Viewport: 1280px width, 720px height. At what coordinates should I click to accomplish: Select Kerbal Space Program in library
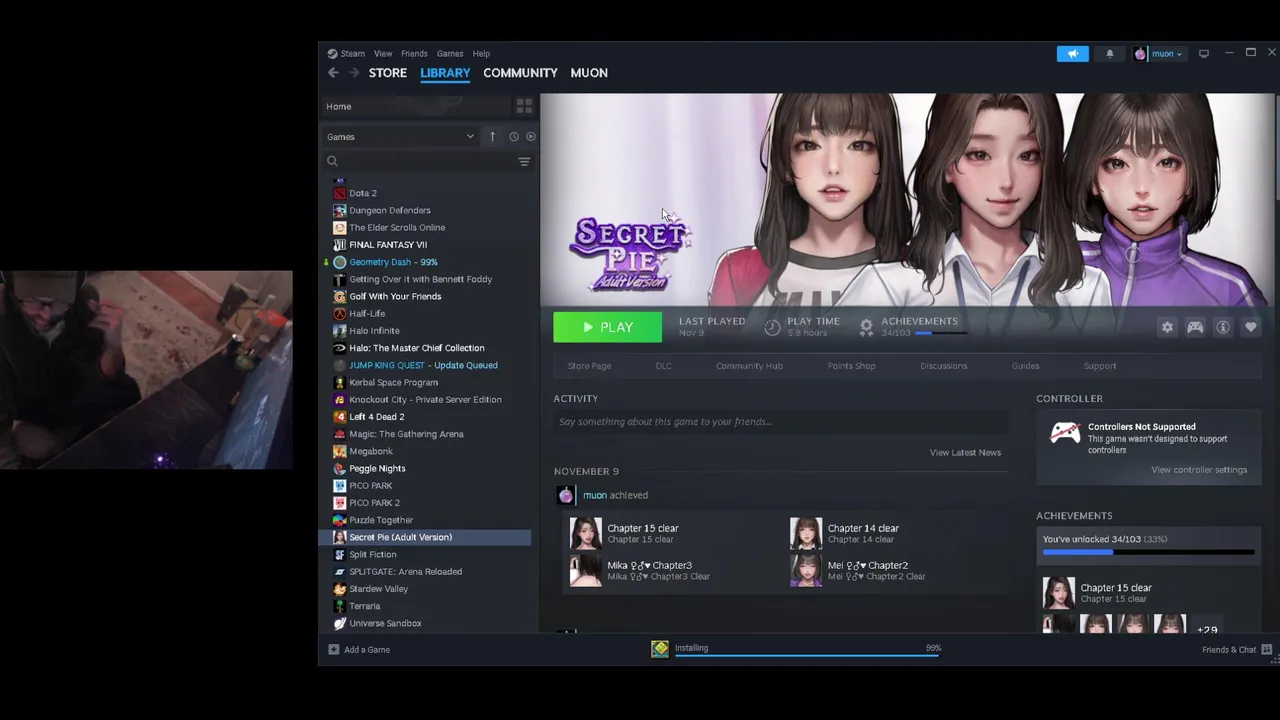coord(393,382)
